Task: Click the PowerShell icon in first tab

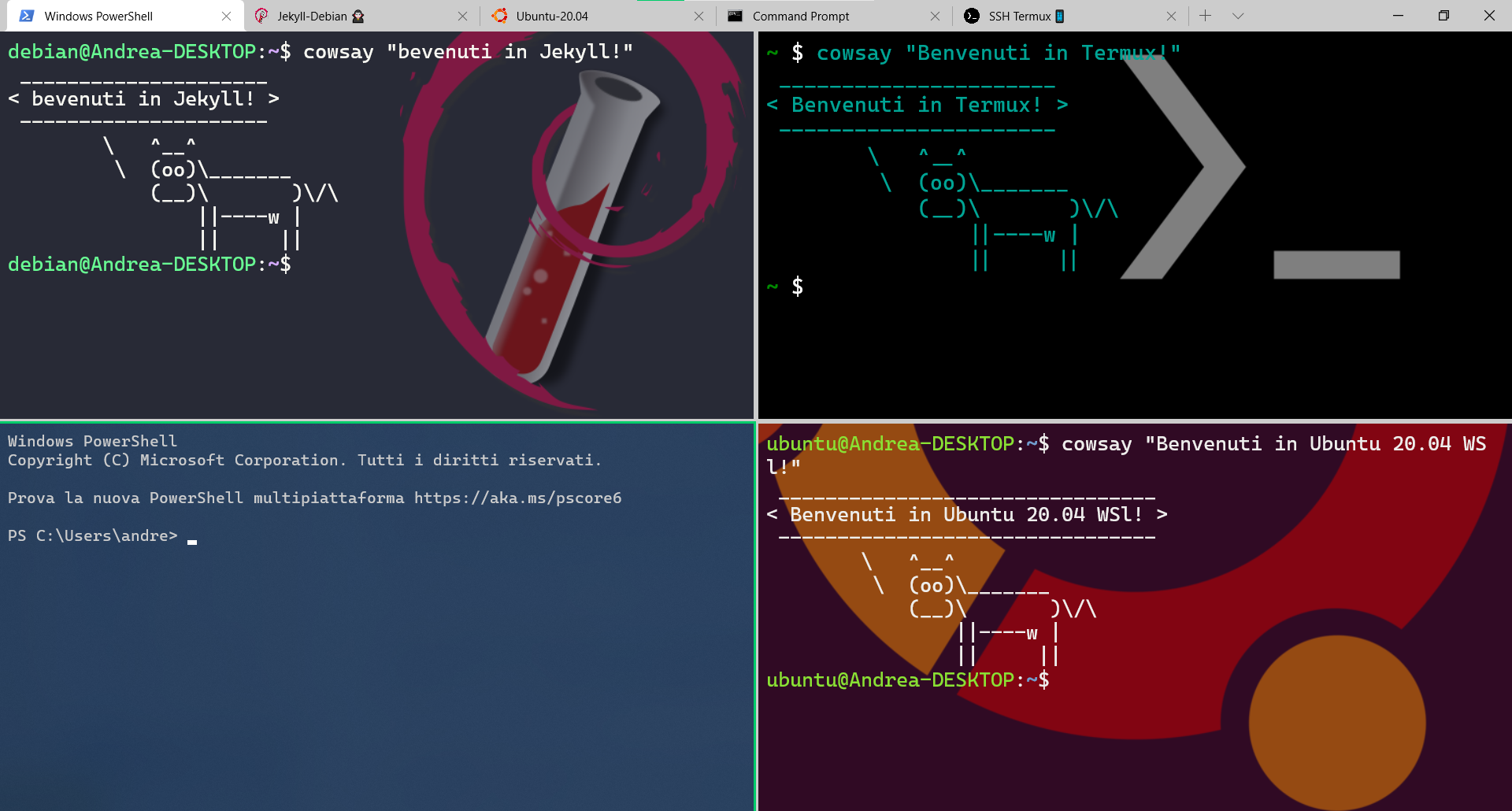Action: [x=26, y=16]
